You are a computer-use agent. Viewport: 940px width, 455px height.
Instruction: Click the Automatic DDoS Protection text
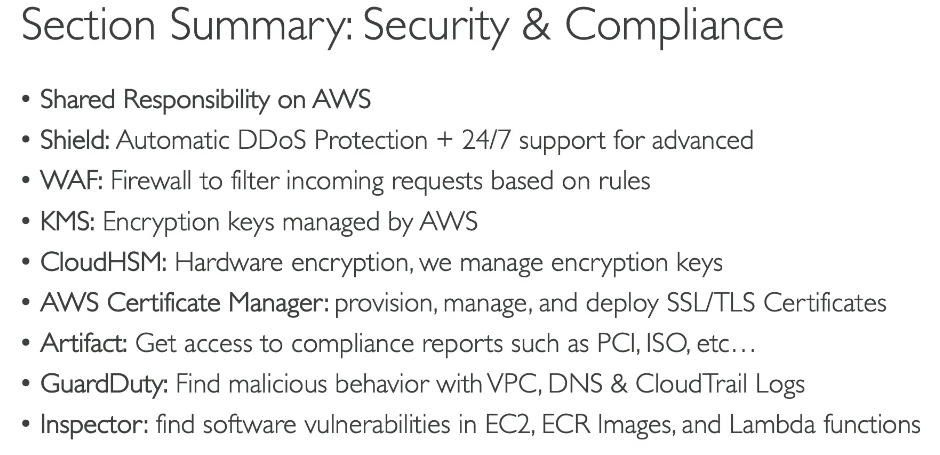tap(272, 140)
